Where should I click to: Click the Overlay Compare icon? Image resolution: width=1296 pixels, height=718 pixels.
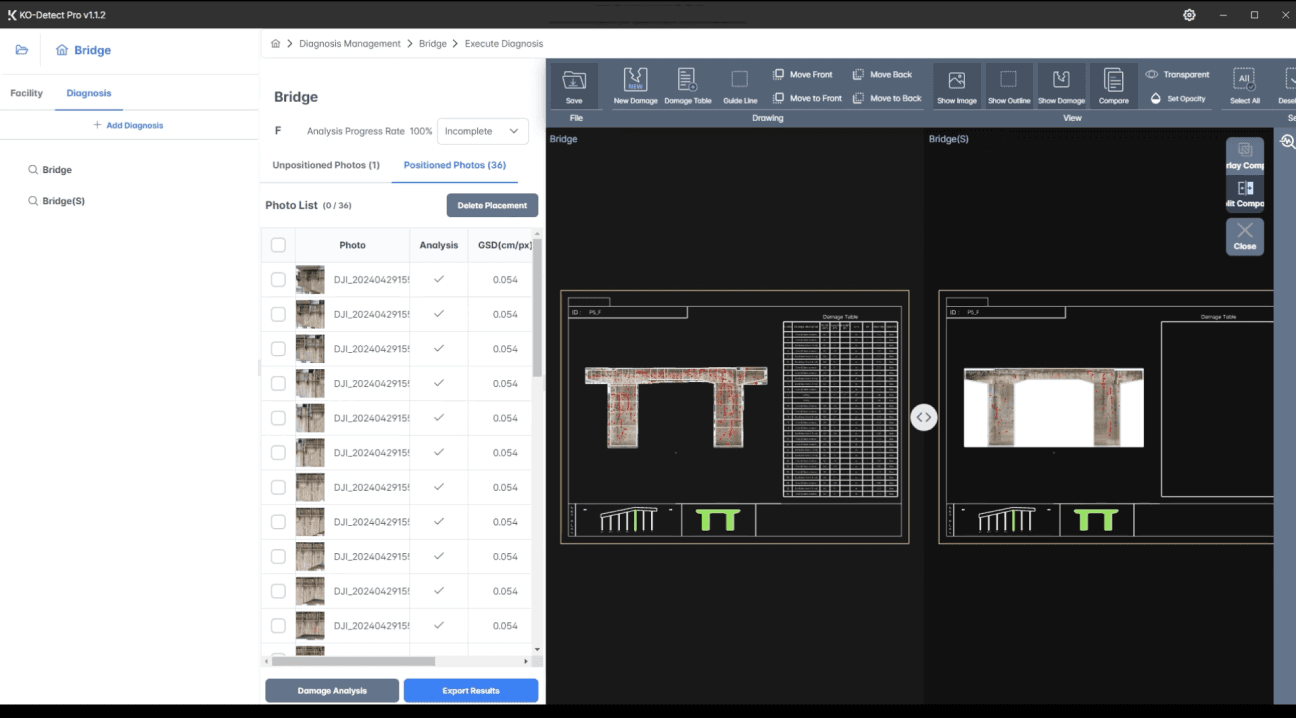pos(1245,155)
